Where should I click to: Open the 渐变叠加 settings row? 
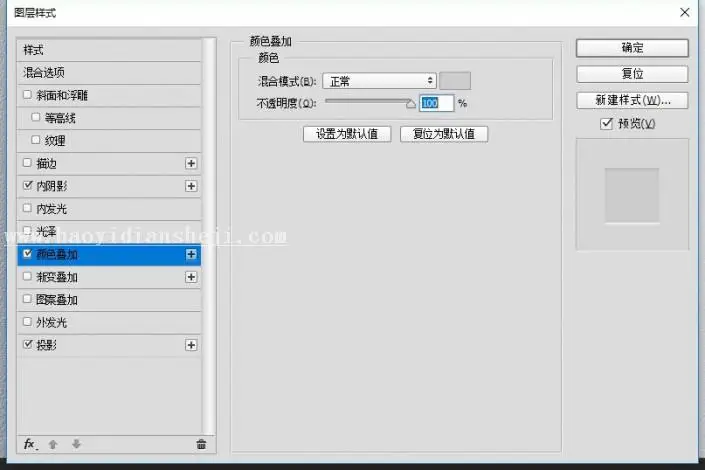(x=109, y=277)
